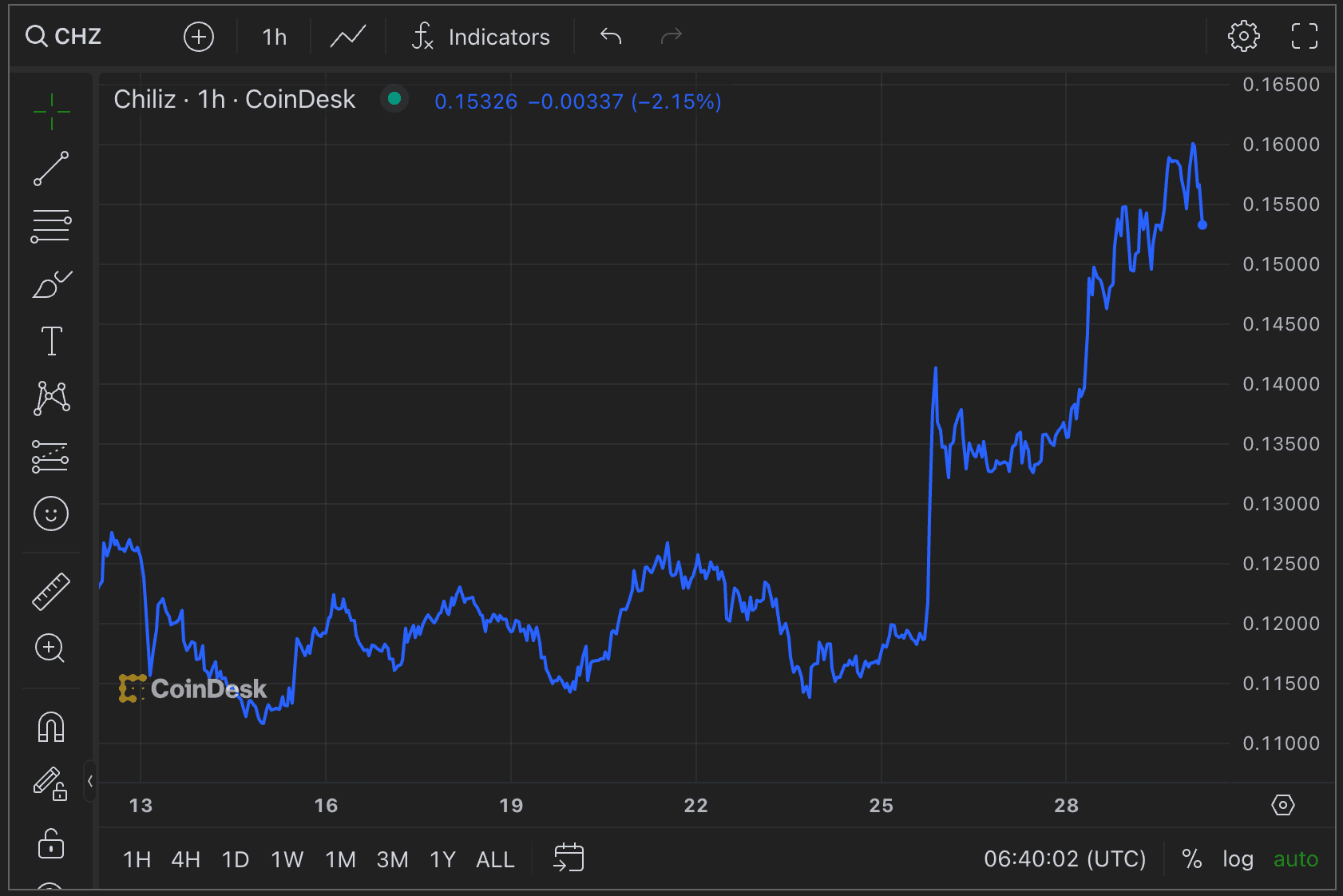Select the trend line drawing tool
The image size is (1343, 896).
click(51, 168)
